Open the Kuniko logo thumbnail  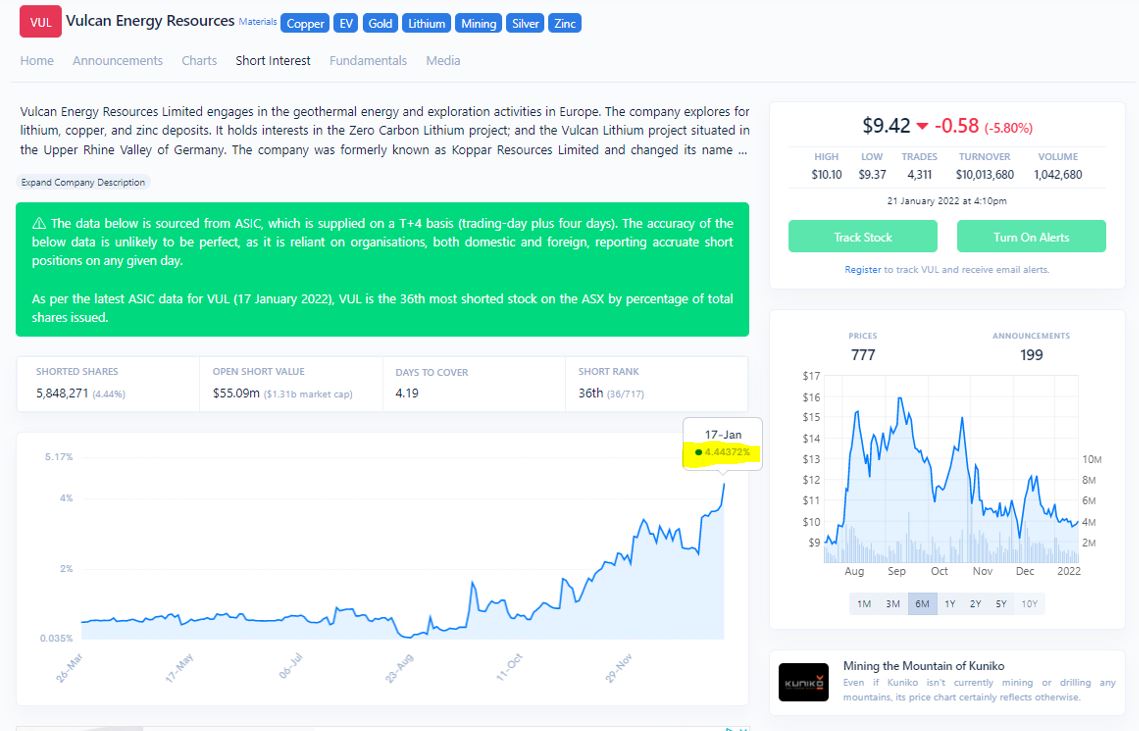(803, 682)
